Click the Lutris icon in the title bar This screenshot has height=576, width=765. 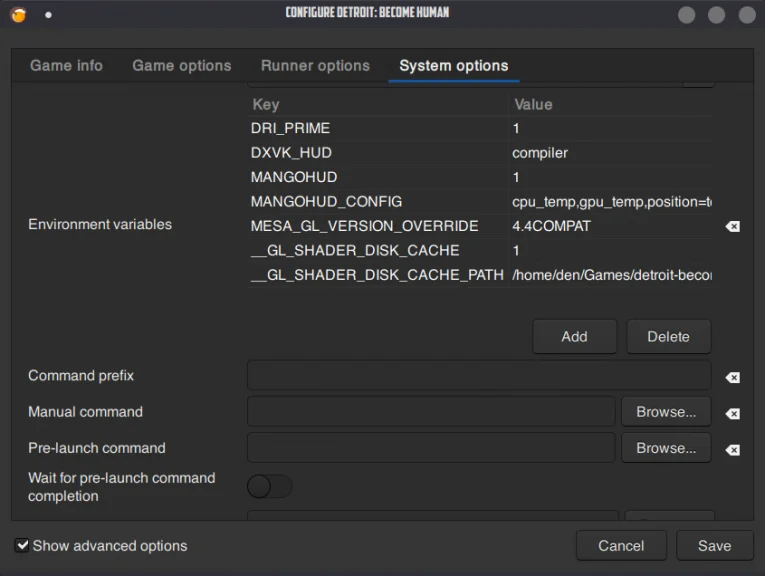coord(18,14)
